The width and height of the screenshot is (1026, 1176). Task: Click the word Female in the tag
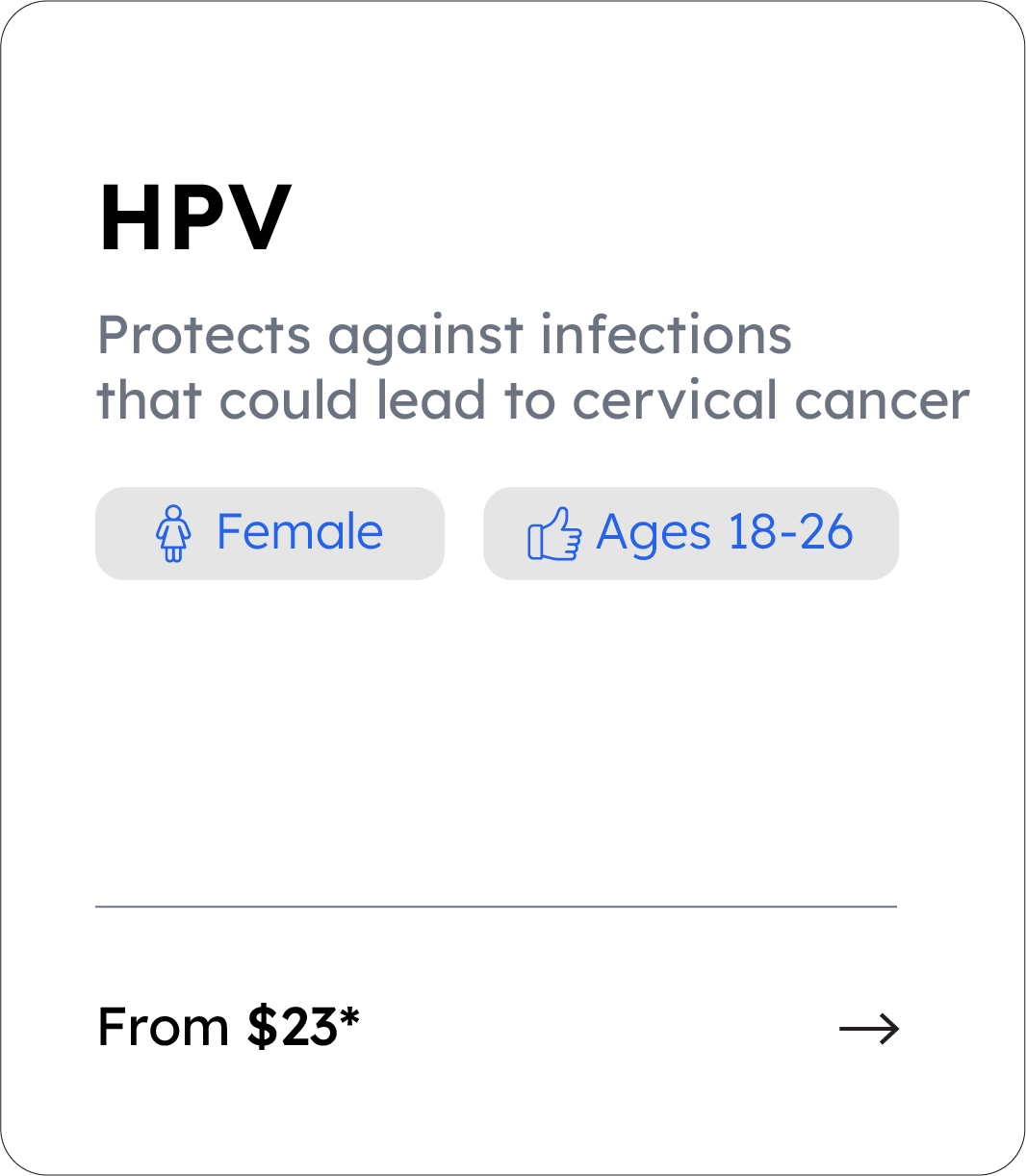(299, 532)
